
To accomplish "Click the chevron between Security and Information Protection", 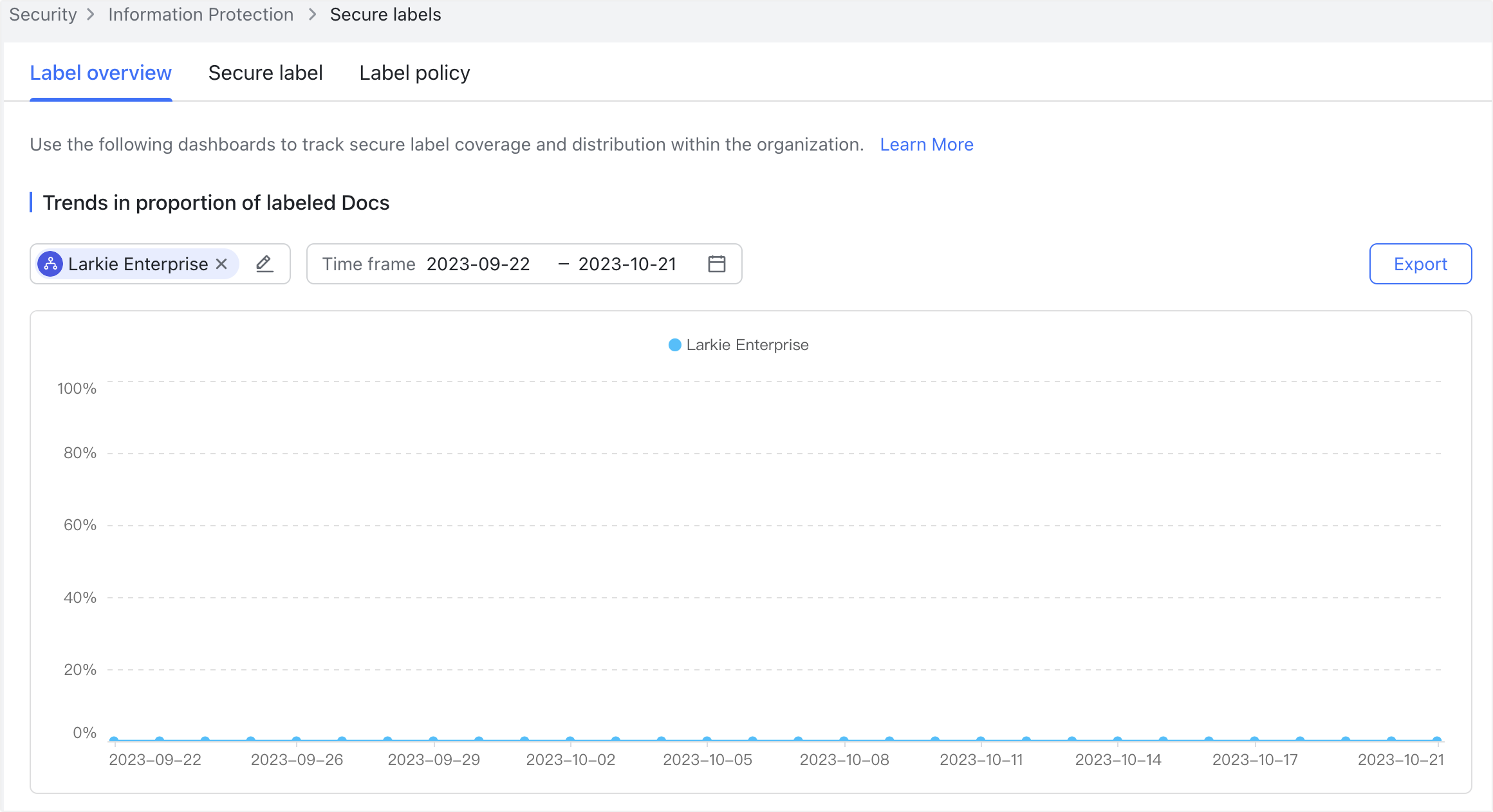I will click(x=90, y=14).
